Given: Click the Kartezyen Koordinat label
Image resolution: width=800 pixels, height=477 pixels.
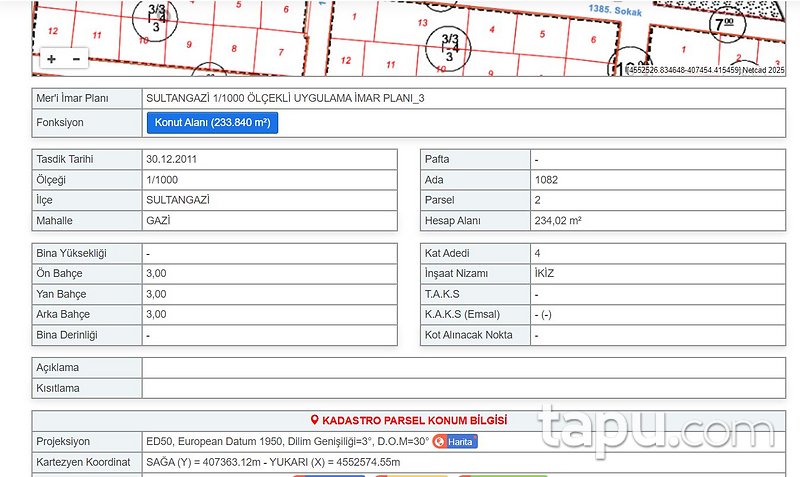Looking at the screenshot, I should point(83,462).
